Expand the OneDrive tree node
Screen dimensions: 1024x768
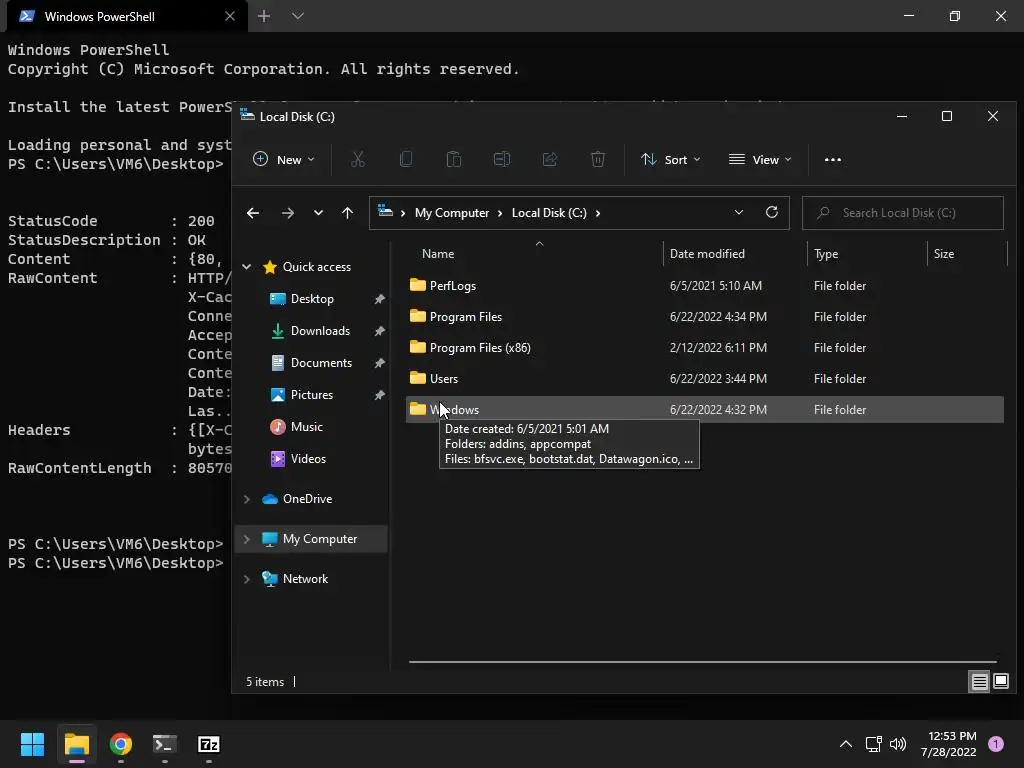coord(247,499)
